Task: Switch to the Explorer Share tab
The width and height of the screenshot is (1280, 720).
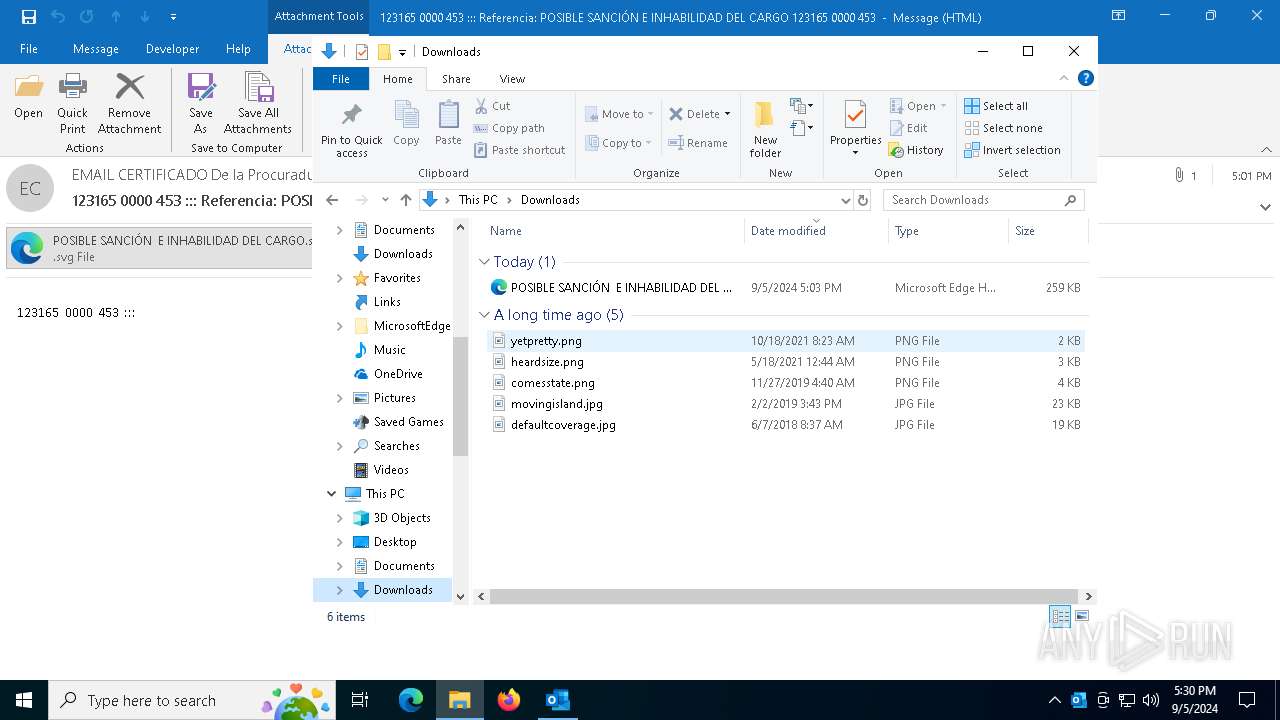Action: pyautogui.click(x=456, y=79)
